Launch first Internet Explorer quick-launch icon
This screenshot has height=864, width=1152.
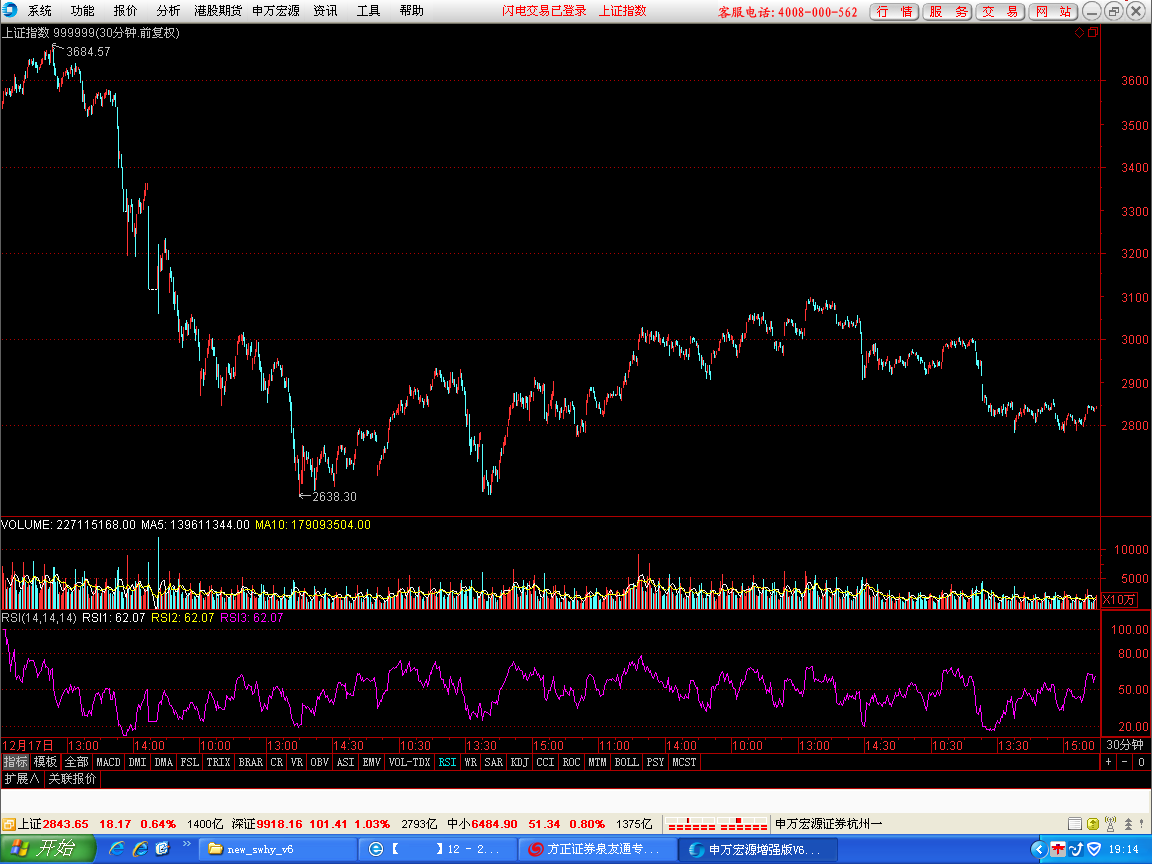pos(117,849)
